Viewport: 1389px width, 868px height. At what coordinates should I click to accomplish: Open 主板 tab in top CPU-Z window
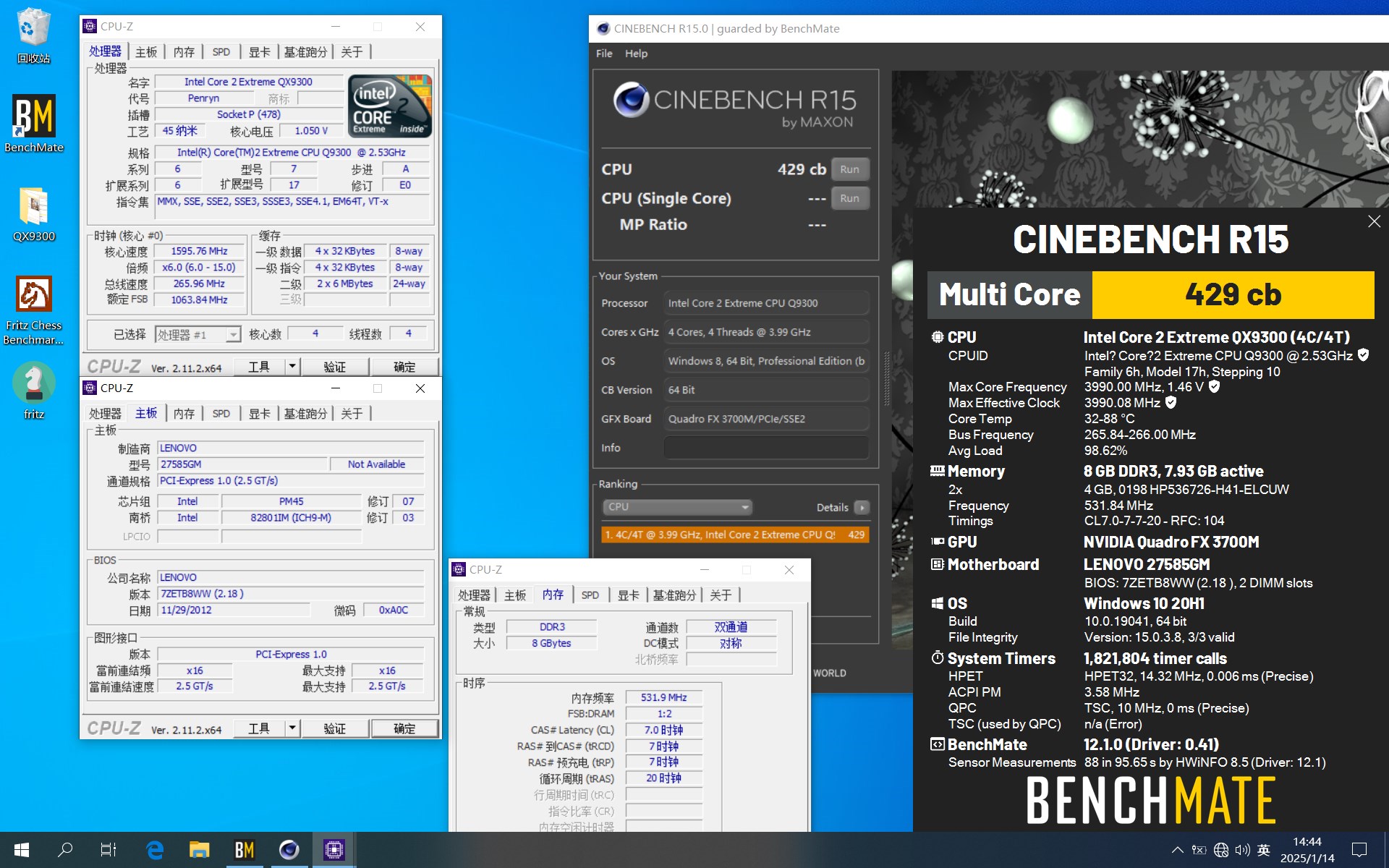point(146,52)
